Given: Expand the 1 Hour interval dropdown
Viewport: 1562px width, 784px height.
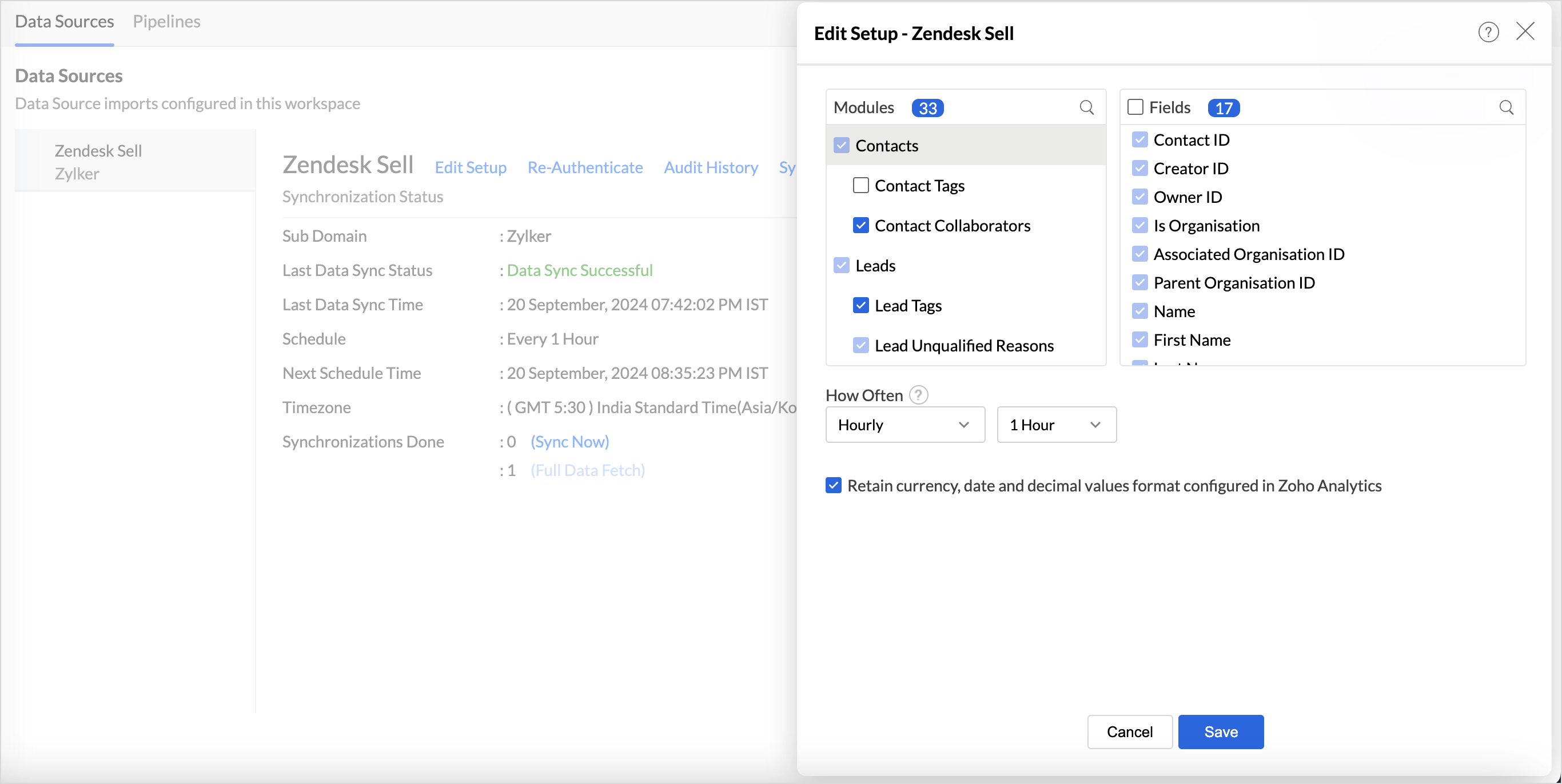Looking at the screenshot, I should point(1055,425).
